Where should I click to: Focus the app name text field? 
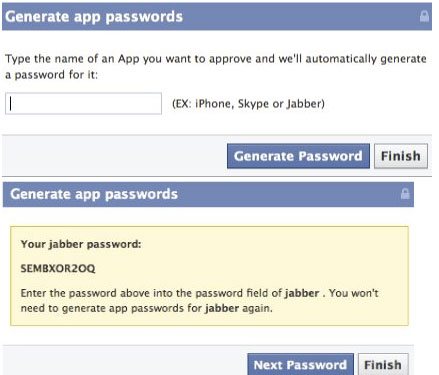point(83,104)
